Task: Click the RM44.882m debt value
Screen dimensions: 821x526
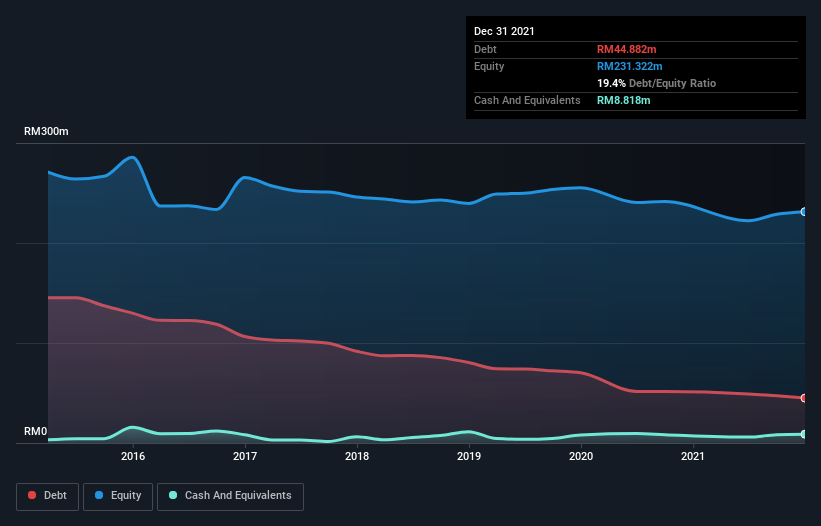Action: (x=627, y=49)
